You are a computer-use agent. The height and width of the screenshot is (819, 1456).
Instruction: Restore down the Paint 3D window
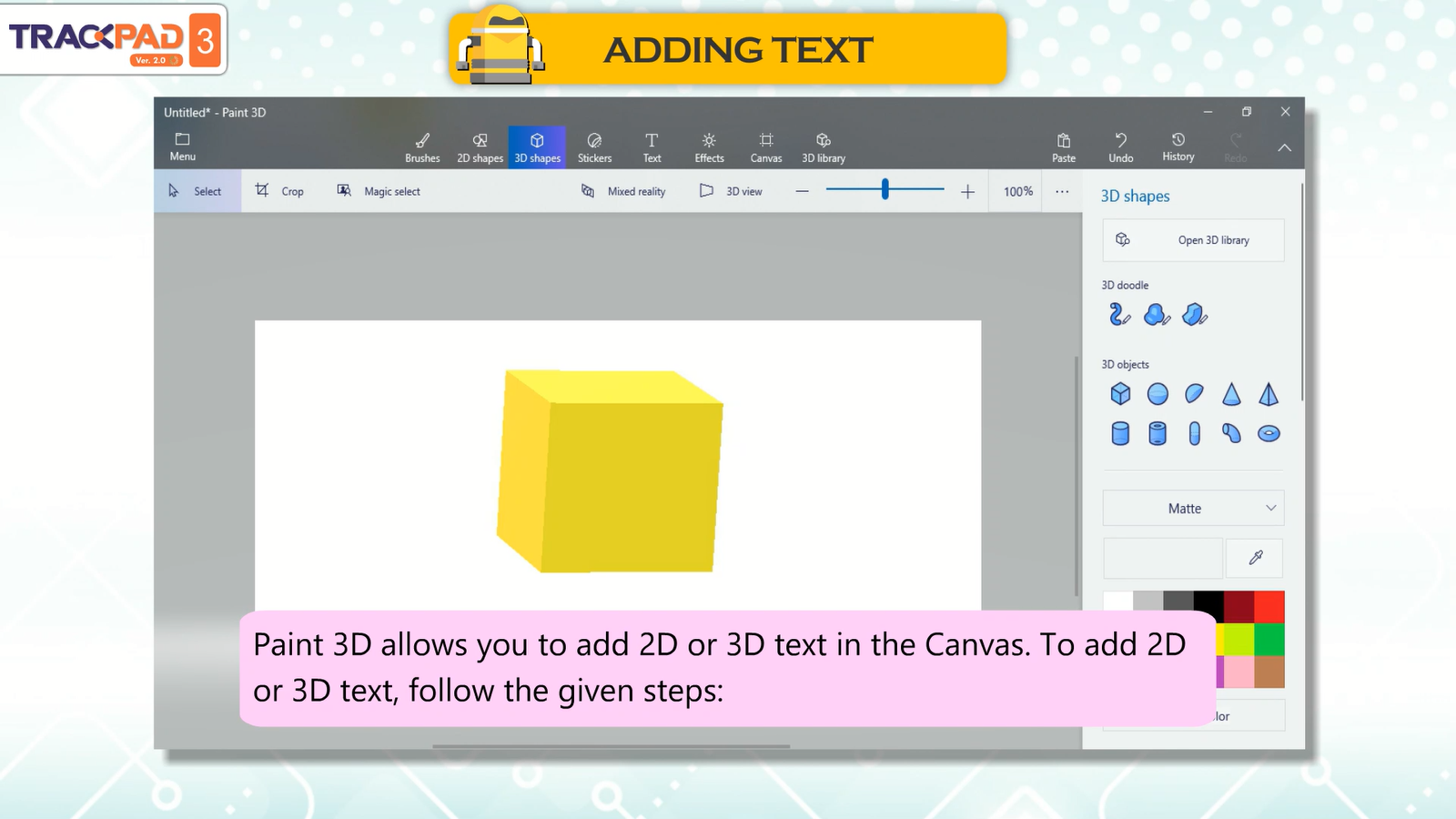[x=1247, y=112]
